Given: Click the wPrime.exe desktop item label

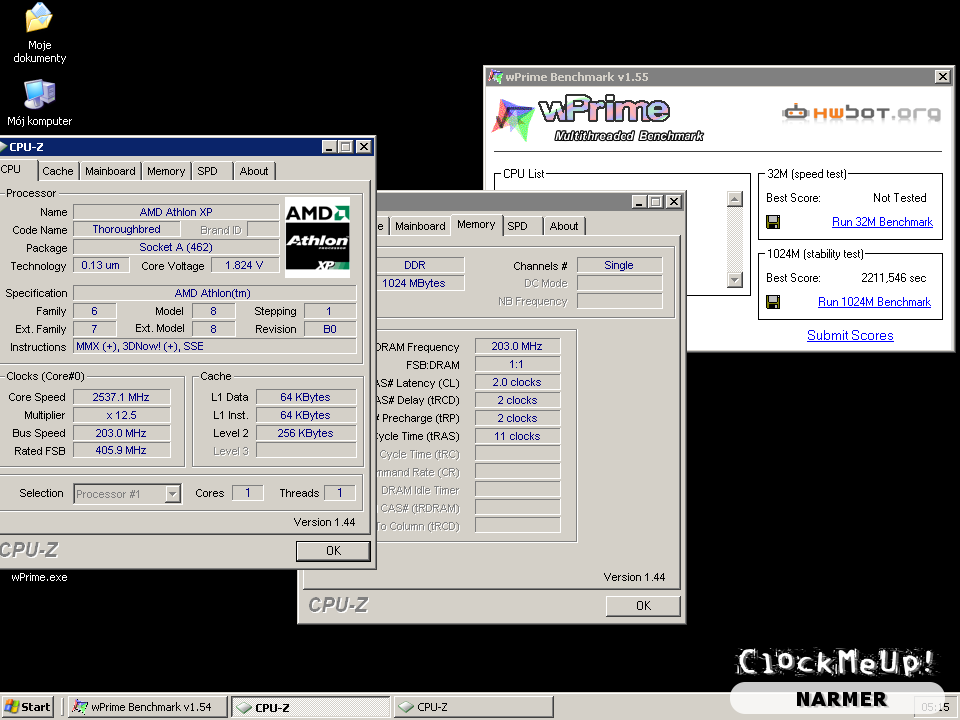Looking at the screenshot, I should [x=39, y=577].
